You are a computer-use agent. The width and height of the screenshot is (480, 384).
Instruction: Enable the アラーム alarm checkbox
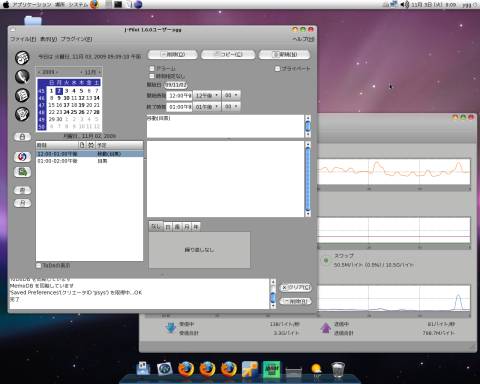[x=152, y=68]
